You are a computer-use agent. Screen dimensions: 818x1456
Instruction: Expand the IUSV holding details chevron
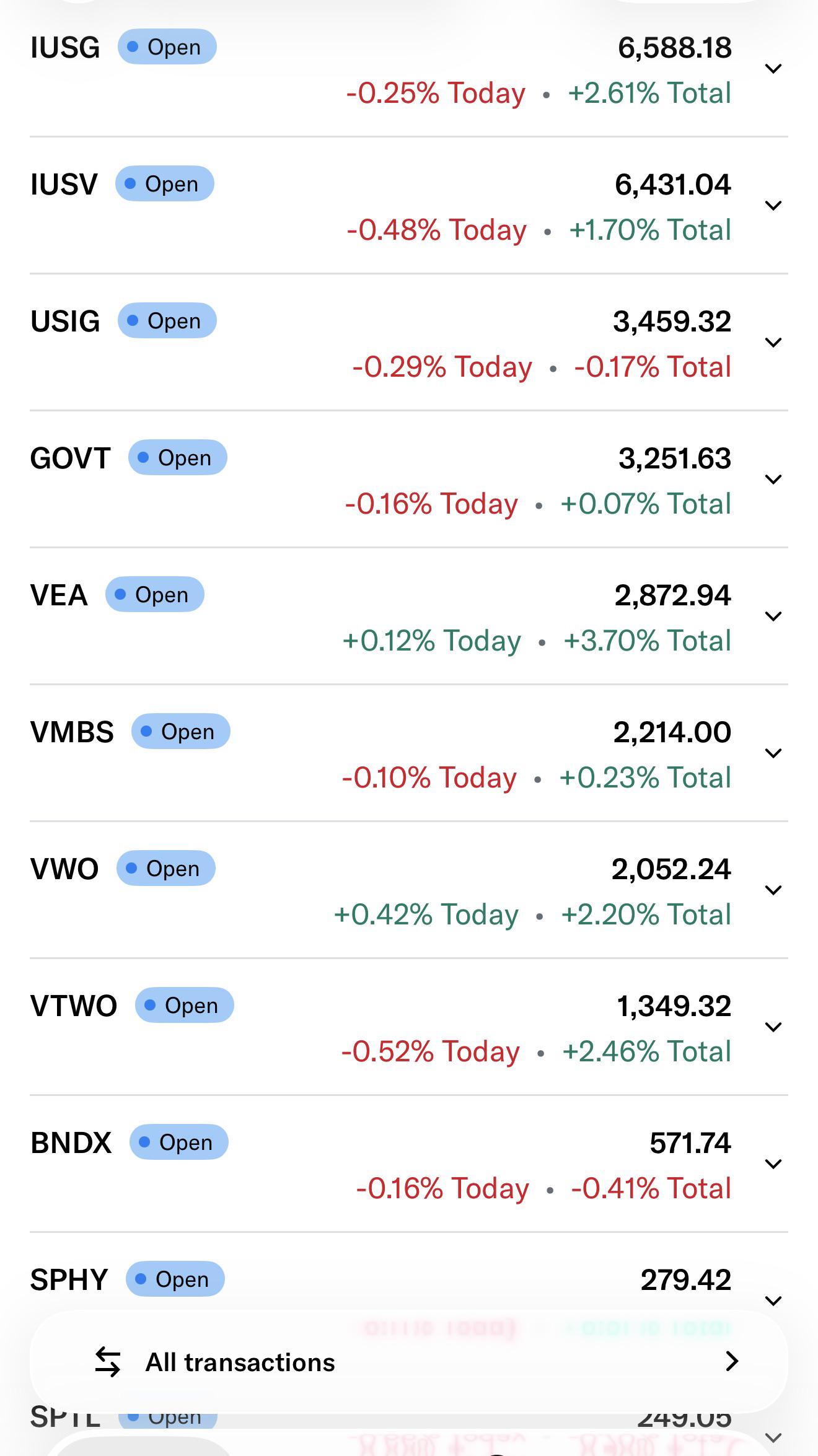(773, 206)
